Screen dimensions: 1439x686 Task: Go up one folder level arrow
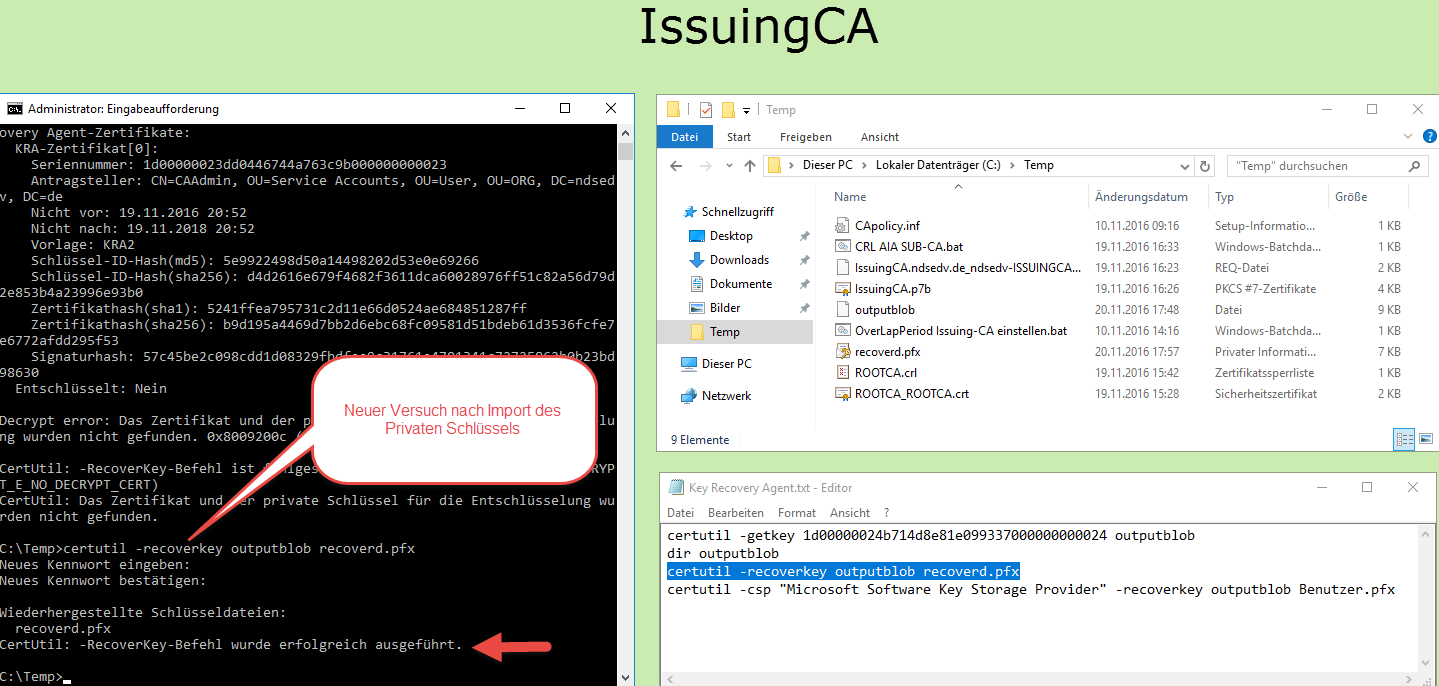click(x=750, y=166)
